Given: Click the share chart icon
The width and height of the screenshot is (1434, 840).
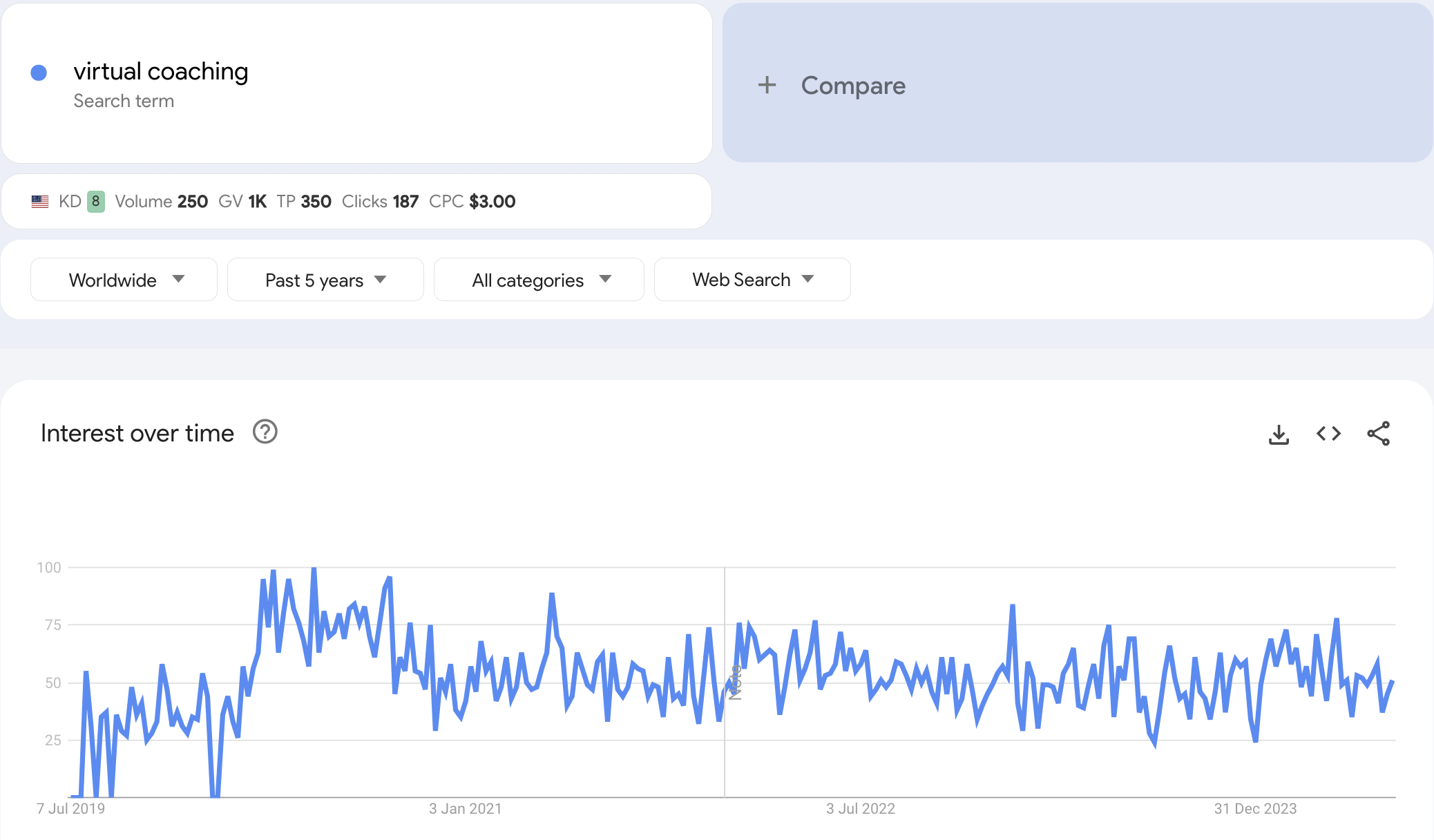Looking at the screenshot, I should pyautogui.click(x=1378, y=434).
